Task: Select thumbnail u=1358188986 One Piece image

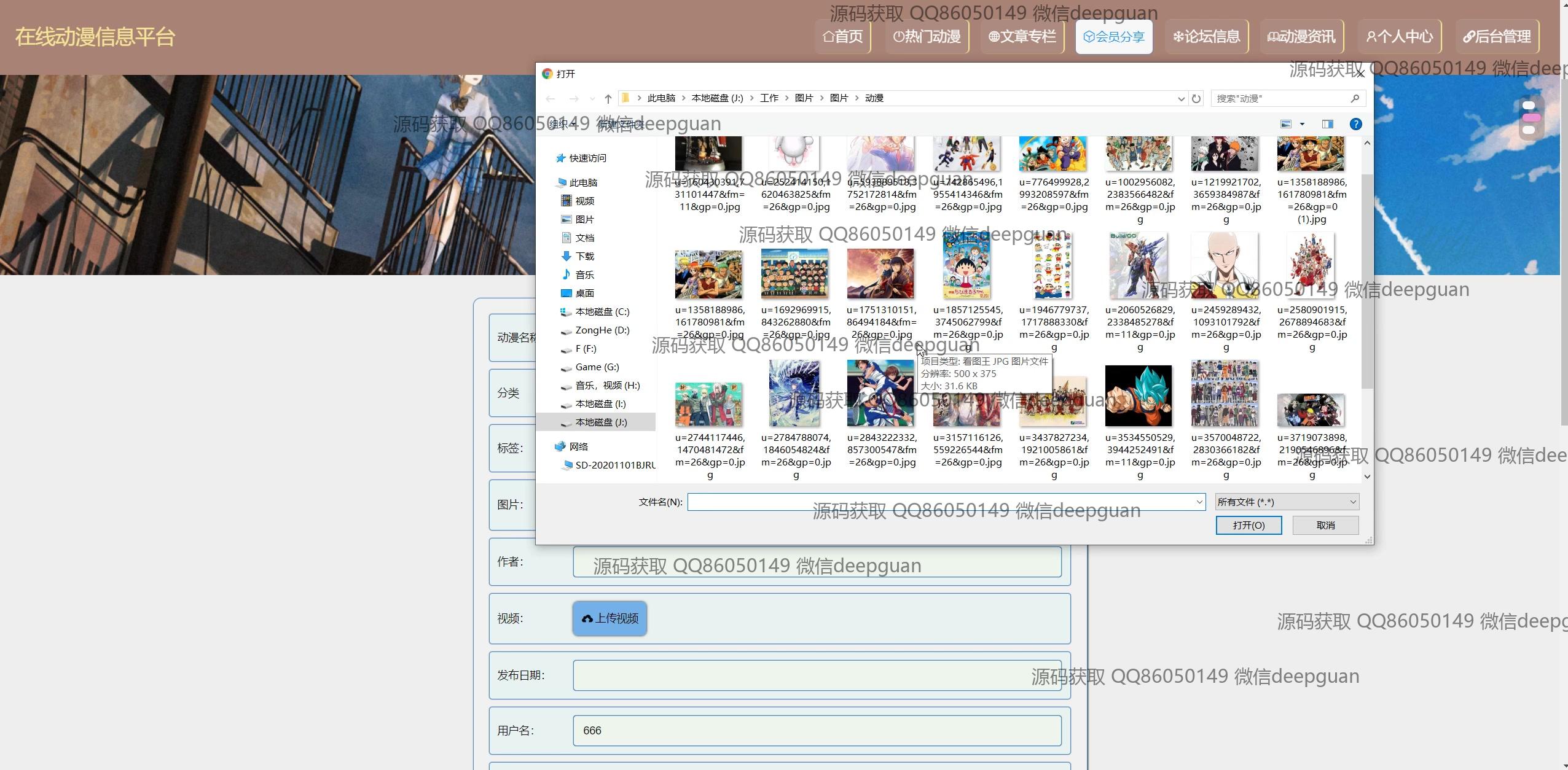Action: coord(708,273)
